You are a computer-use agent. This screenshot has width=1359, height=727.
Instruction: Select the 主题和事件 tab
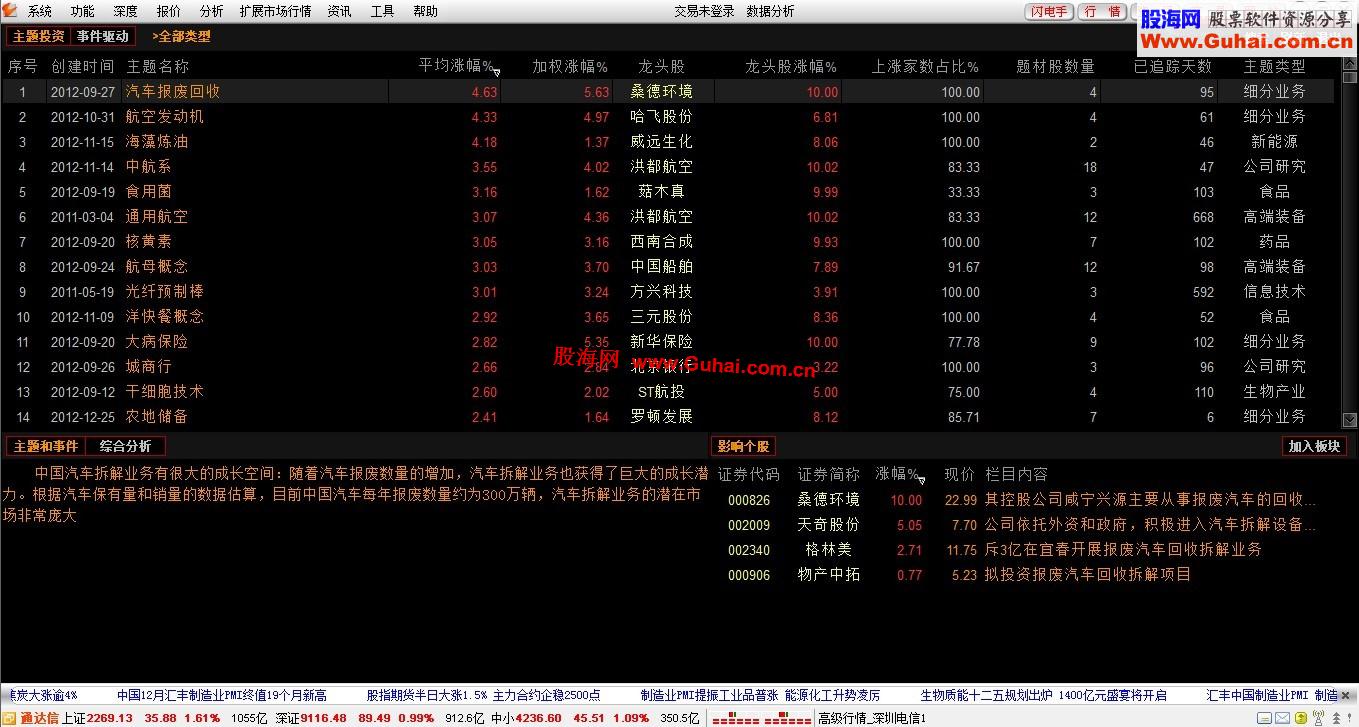click(x=45, y=446)
